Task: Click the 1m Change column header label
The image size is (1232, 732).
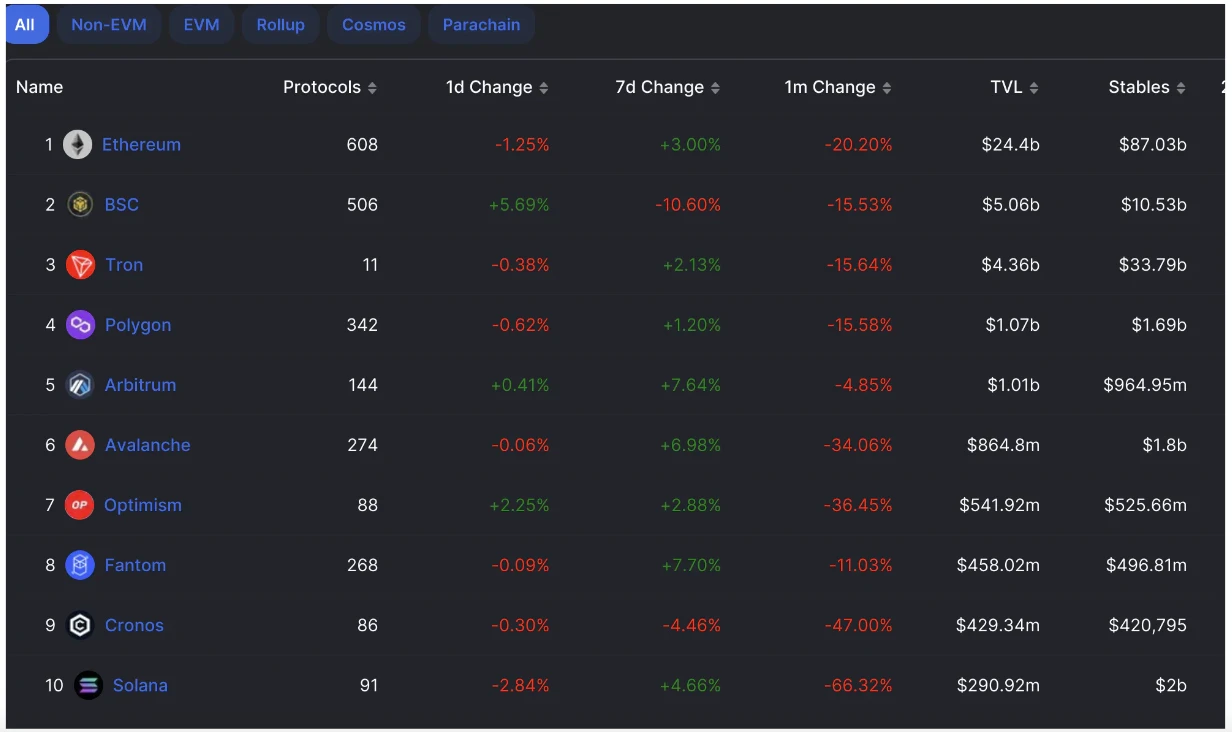Action: point(830,87)
